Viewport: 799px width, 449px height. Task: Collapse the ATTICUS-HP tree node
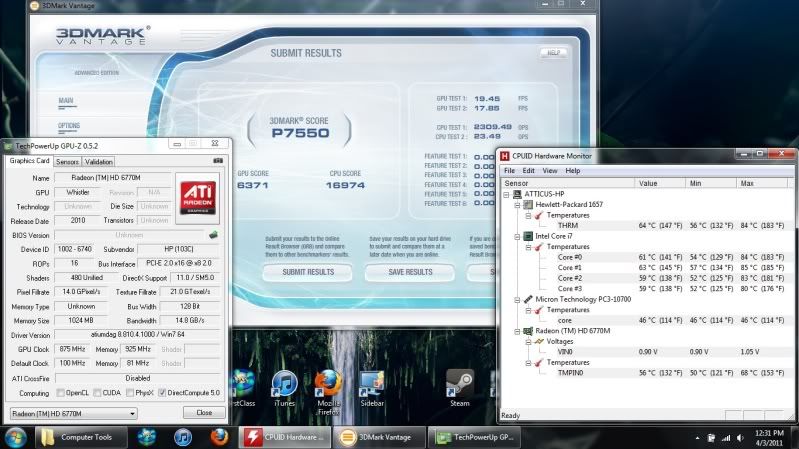(x=506, y=194)
